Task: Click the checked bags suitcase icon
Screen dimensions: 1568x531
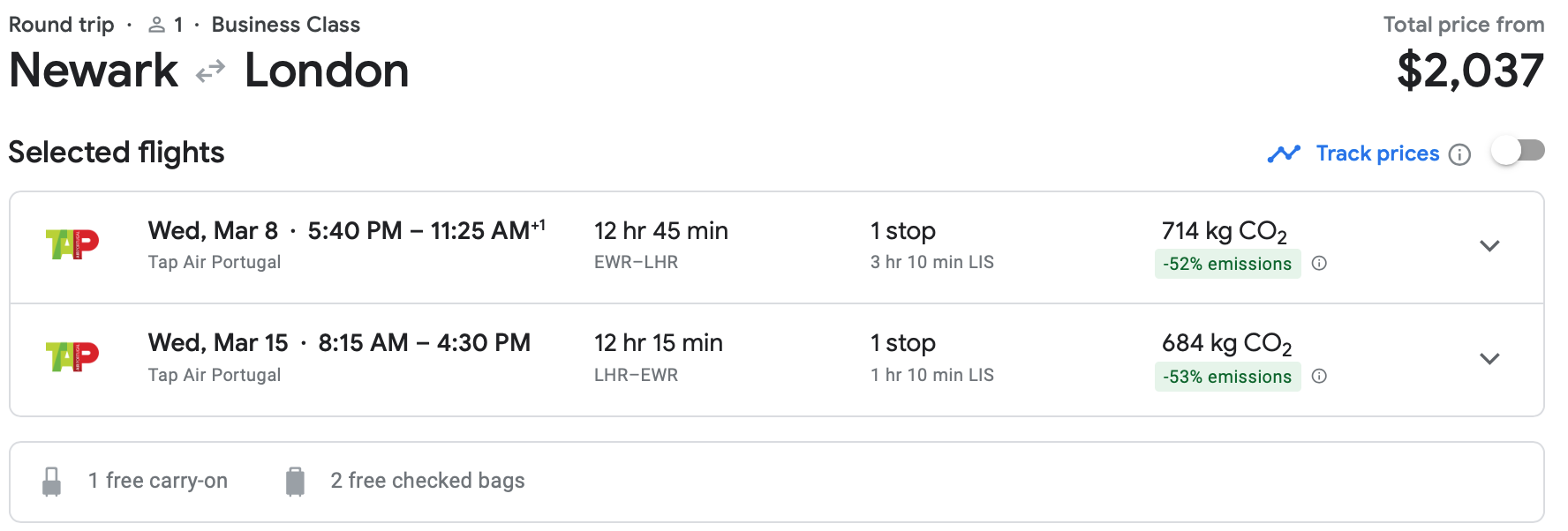Action: (295, 482)
